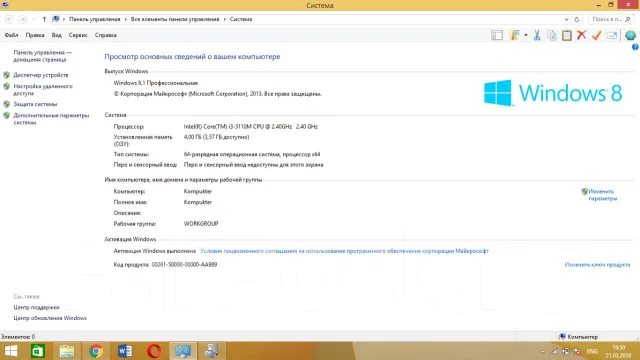Screen dimensions: 640x360
Task: Click Все элементы панели управления breadcrumb
Action: (x=175, y=19)
